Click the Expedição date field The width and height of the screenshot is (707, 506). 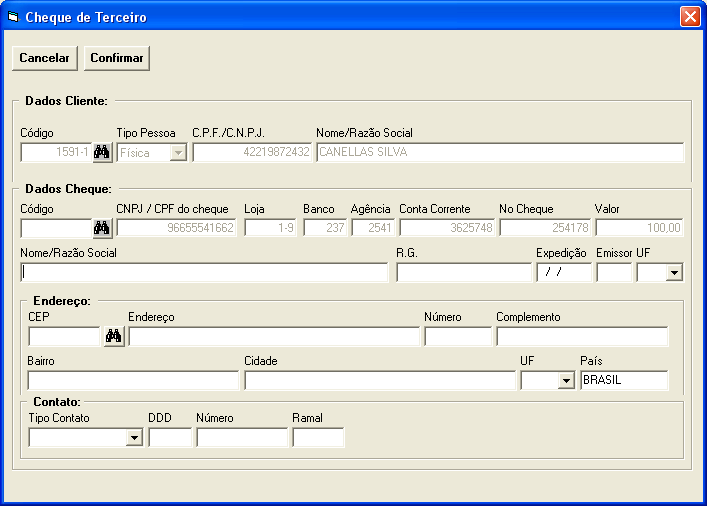[x=564, y=273]
